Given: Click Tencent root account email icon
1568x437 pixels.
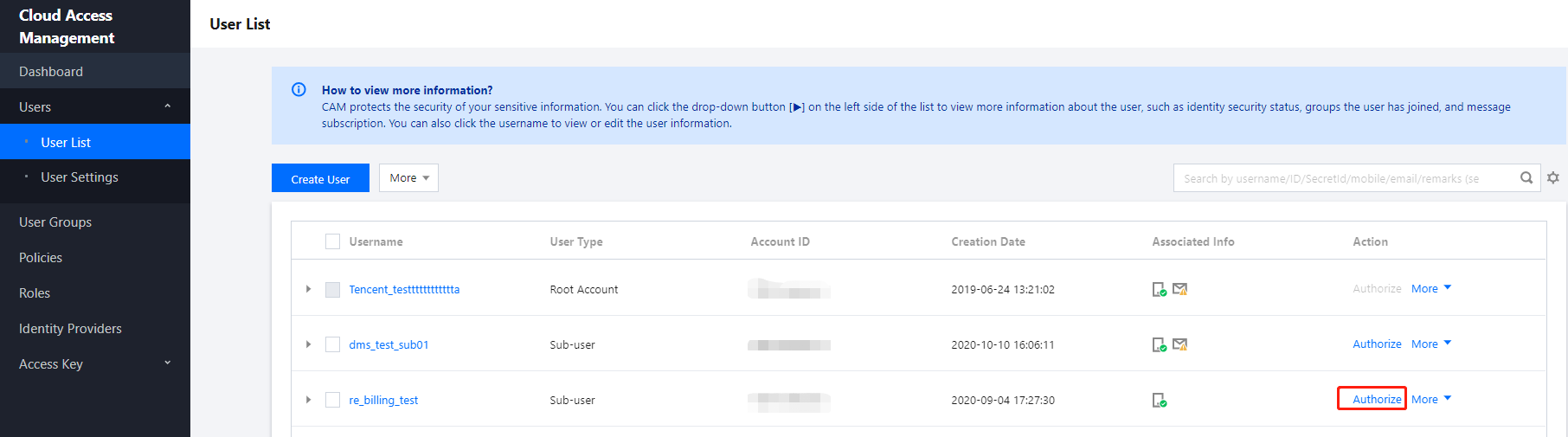Looking at the screenshot, I should point(1179,289).
